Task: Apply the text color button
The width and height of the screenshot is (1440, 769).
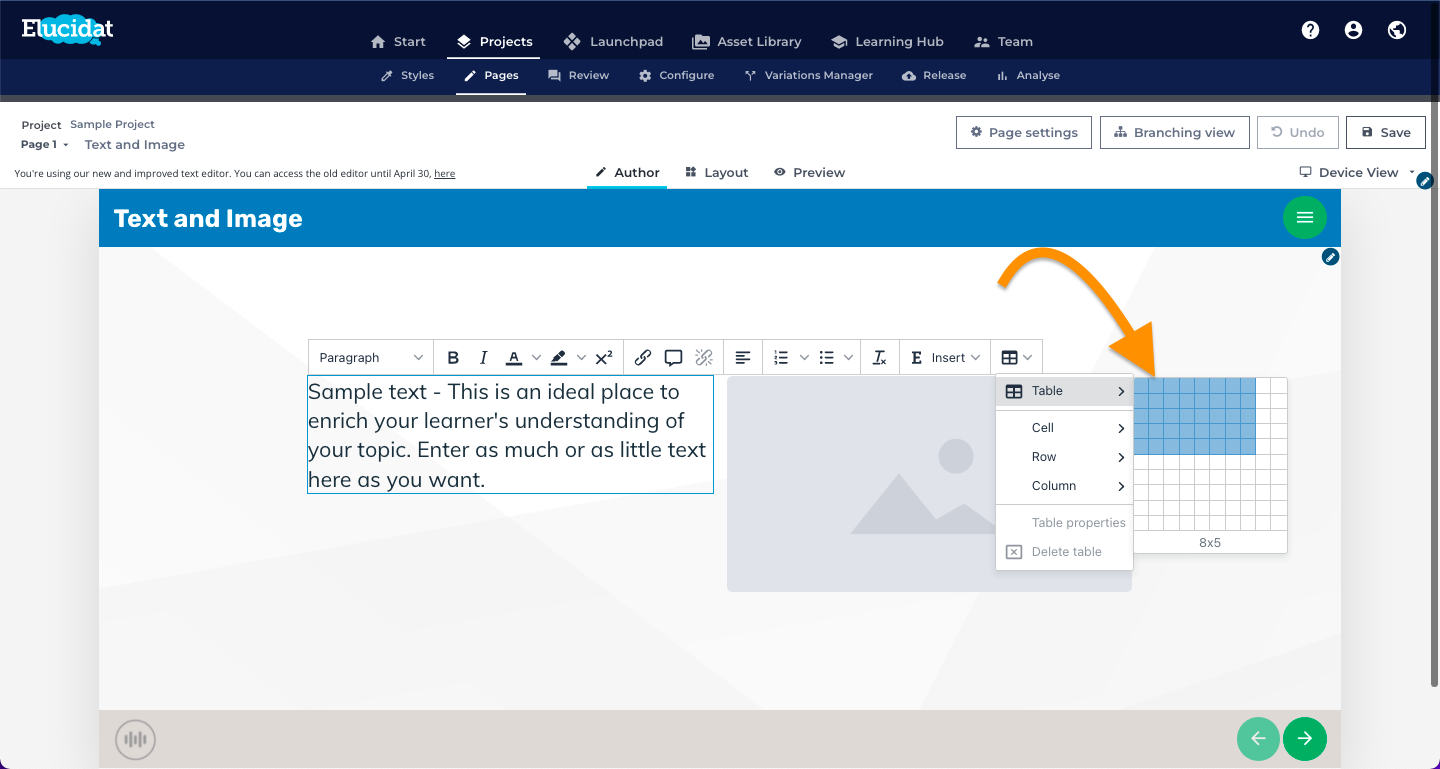Action: coord(514,357)
